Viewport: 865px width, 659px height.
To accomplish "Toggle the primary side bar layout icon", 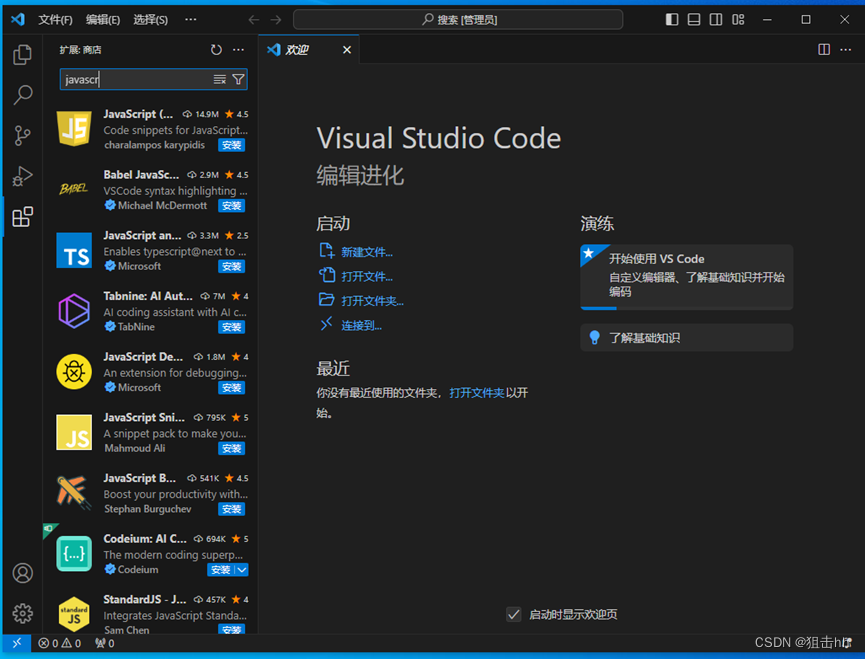I will pos(672,20).
